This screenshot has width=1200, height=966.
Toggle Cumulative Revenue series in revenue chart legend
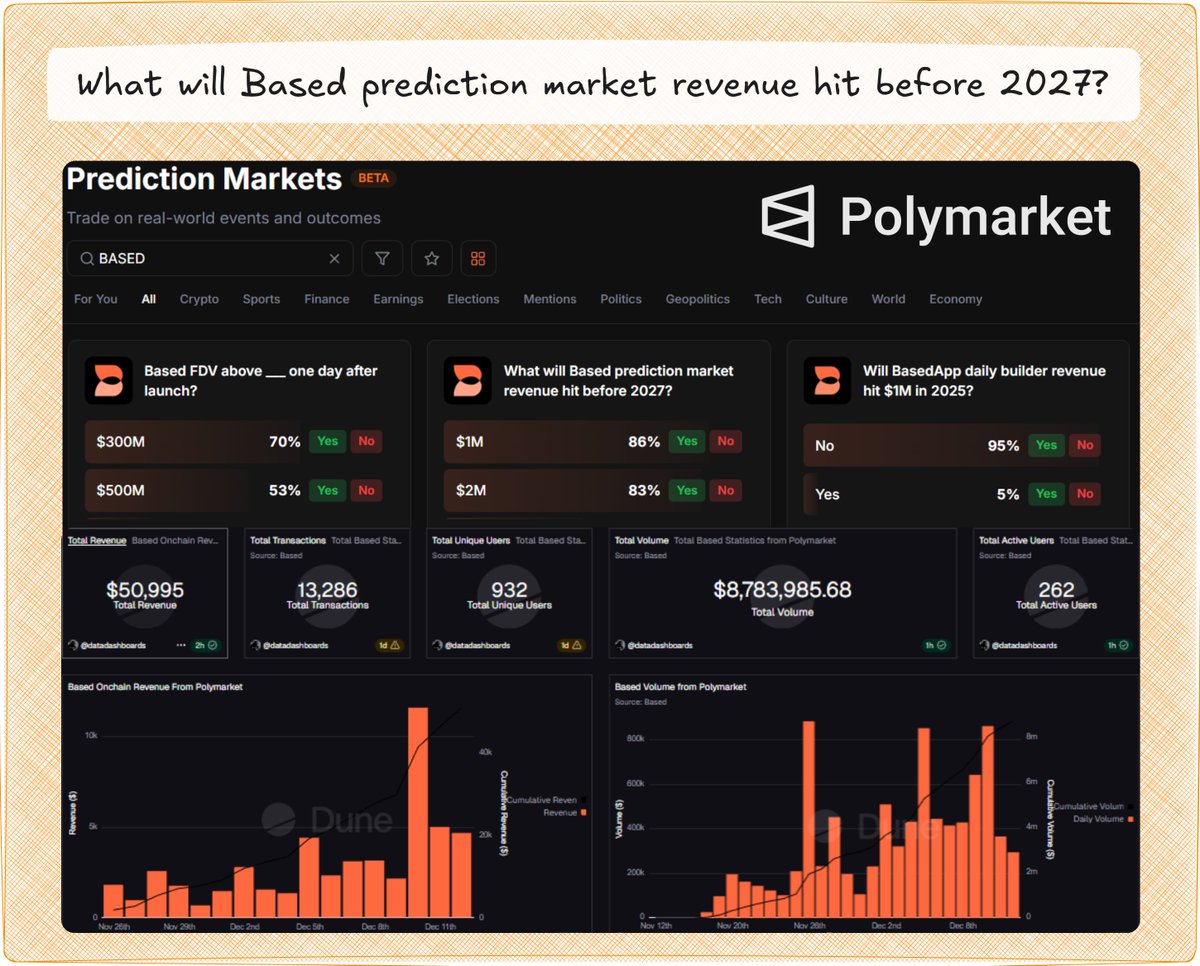(547, 801)
